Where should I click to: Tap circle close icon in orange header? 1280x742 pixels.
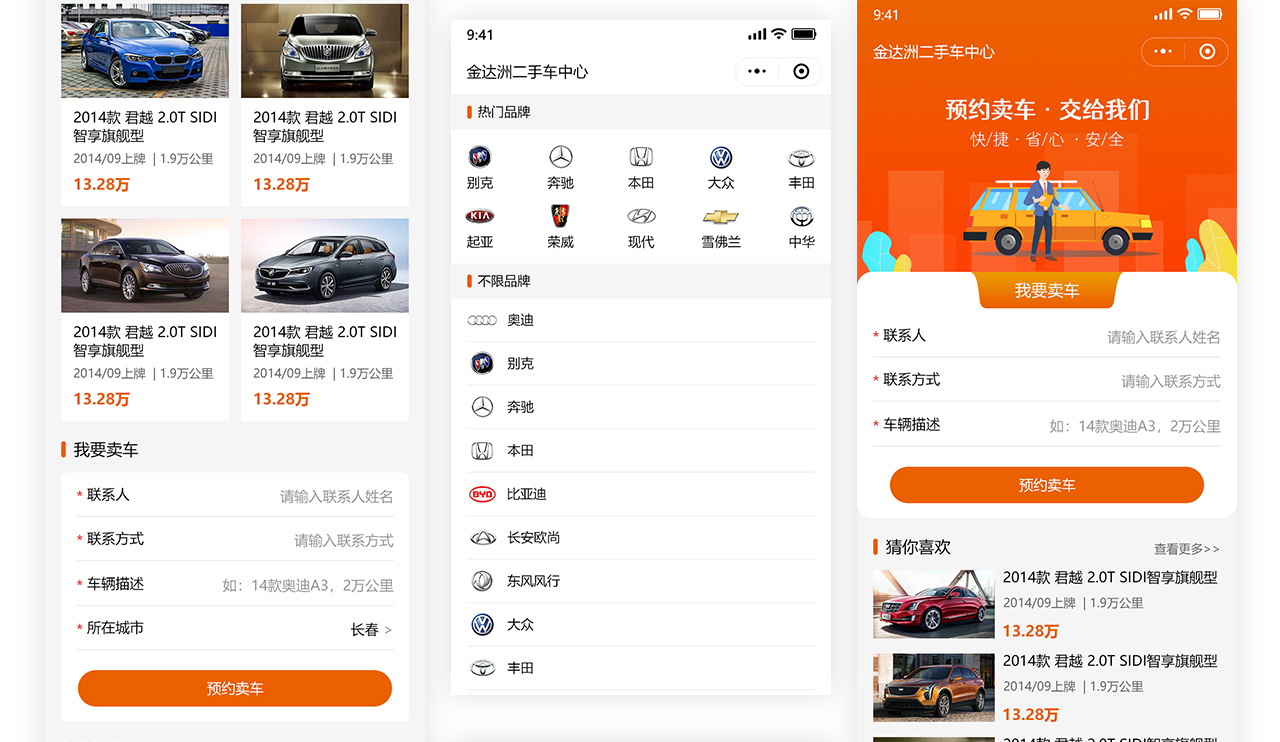coord(1207,52)
